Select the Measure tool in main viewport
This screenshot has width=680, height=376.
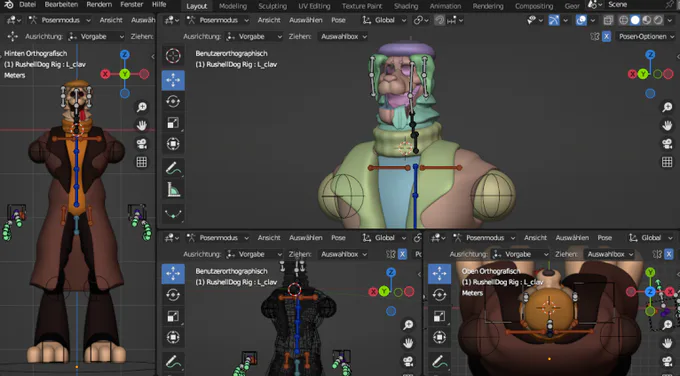point(173,190)
